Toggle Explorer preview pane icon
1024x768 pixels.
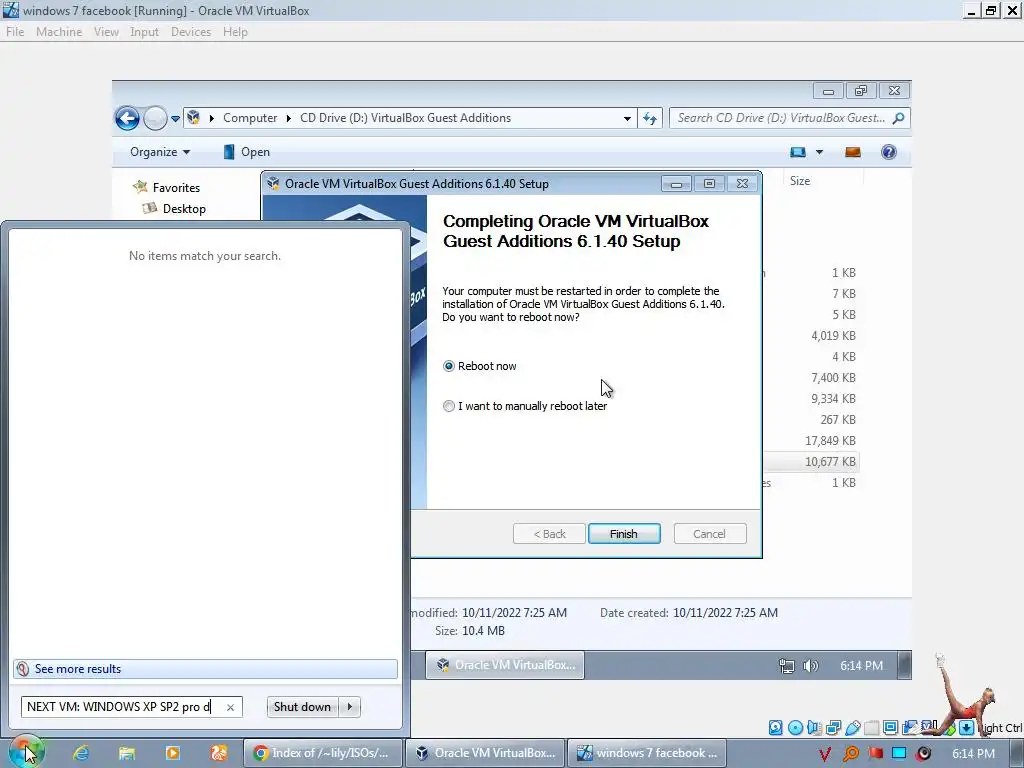853,152
